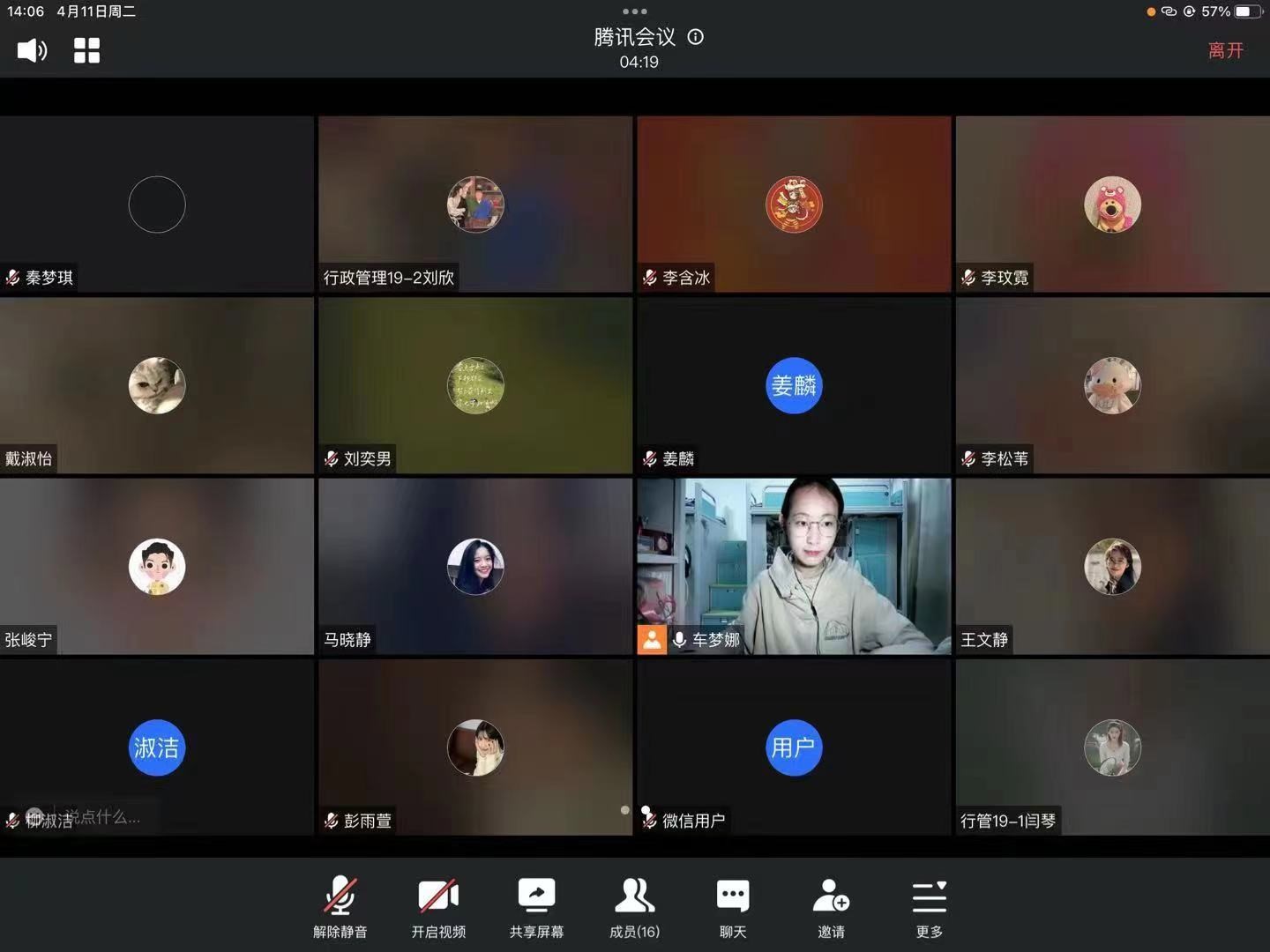Viewport: 1270px width, 952px height.
Task: Select the 微信用户 participant tile
Action: [794, 747]
